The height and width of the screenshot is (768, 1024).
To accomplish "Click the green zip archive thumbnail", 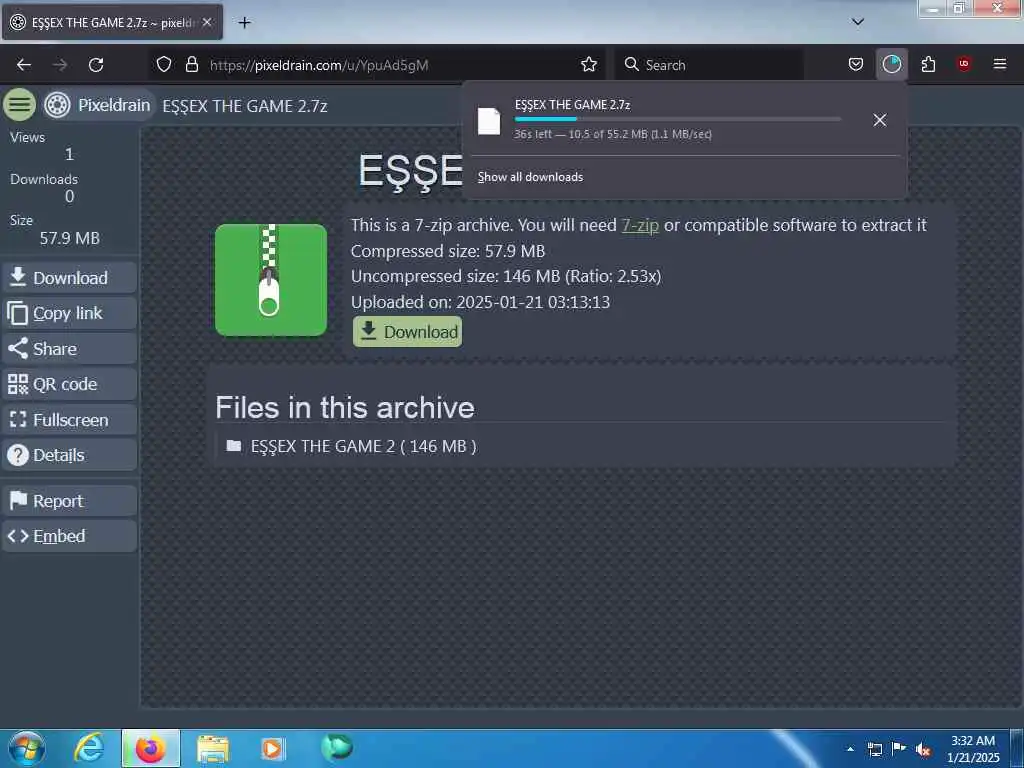I will click(271, 280).
